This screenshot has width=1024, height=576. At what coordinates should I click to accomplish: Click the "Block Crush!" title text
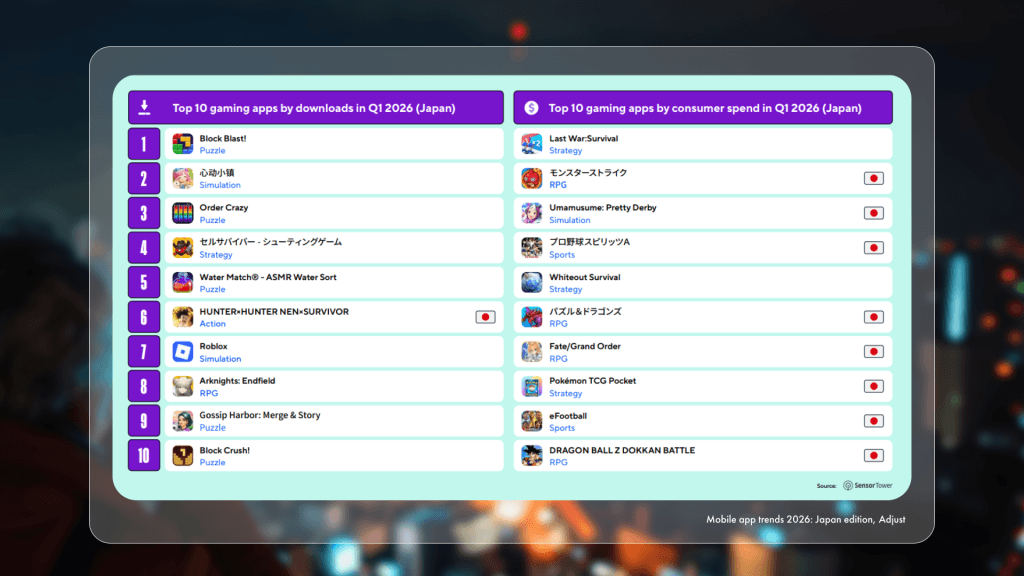(x=225, y=450)
